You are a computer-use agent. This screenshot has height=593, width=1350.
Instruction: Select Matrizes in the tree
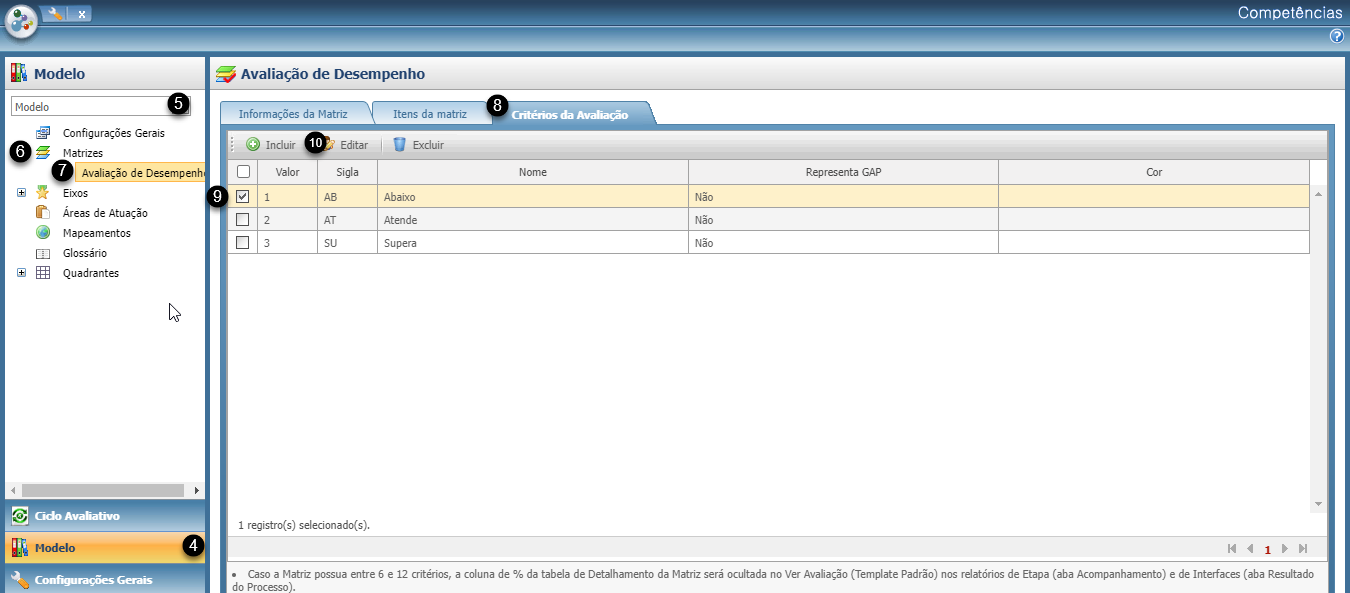[83, 153]
